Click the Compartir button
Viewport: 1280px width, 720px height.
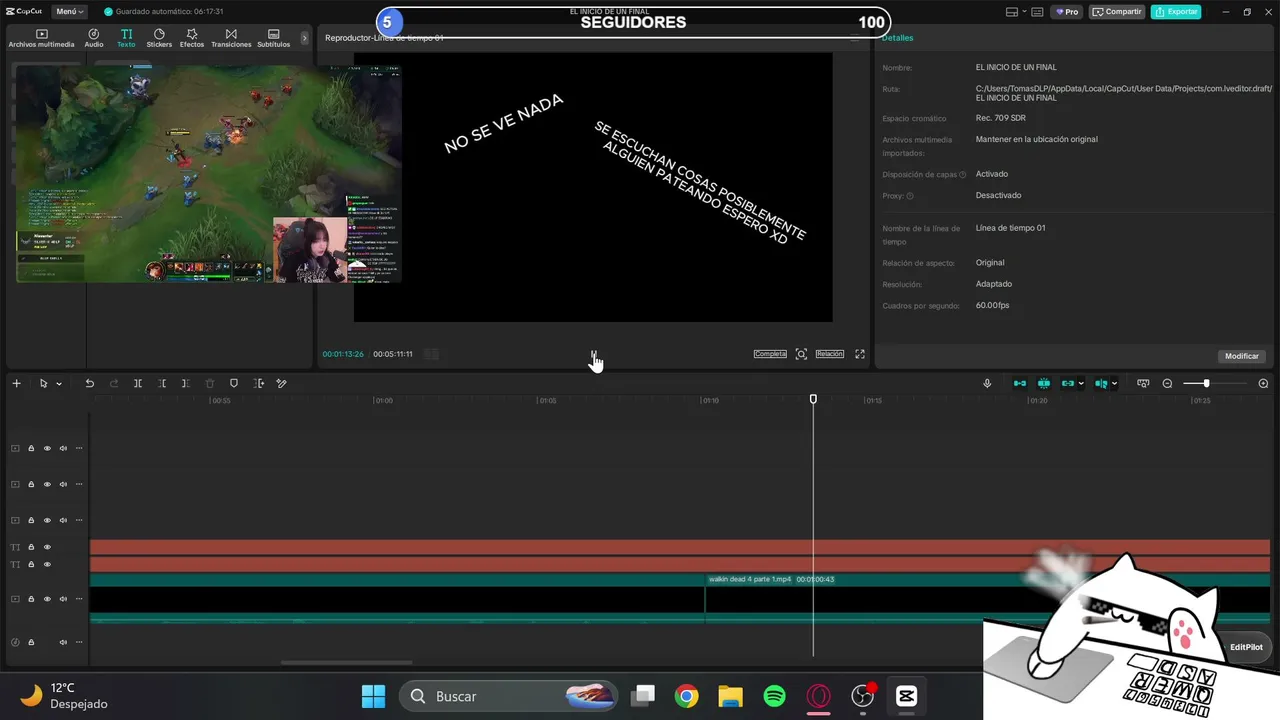[1117, 12]
